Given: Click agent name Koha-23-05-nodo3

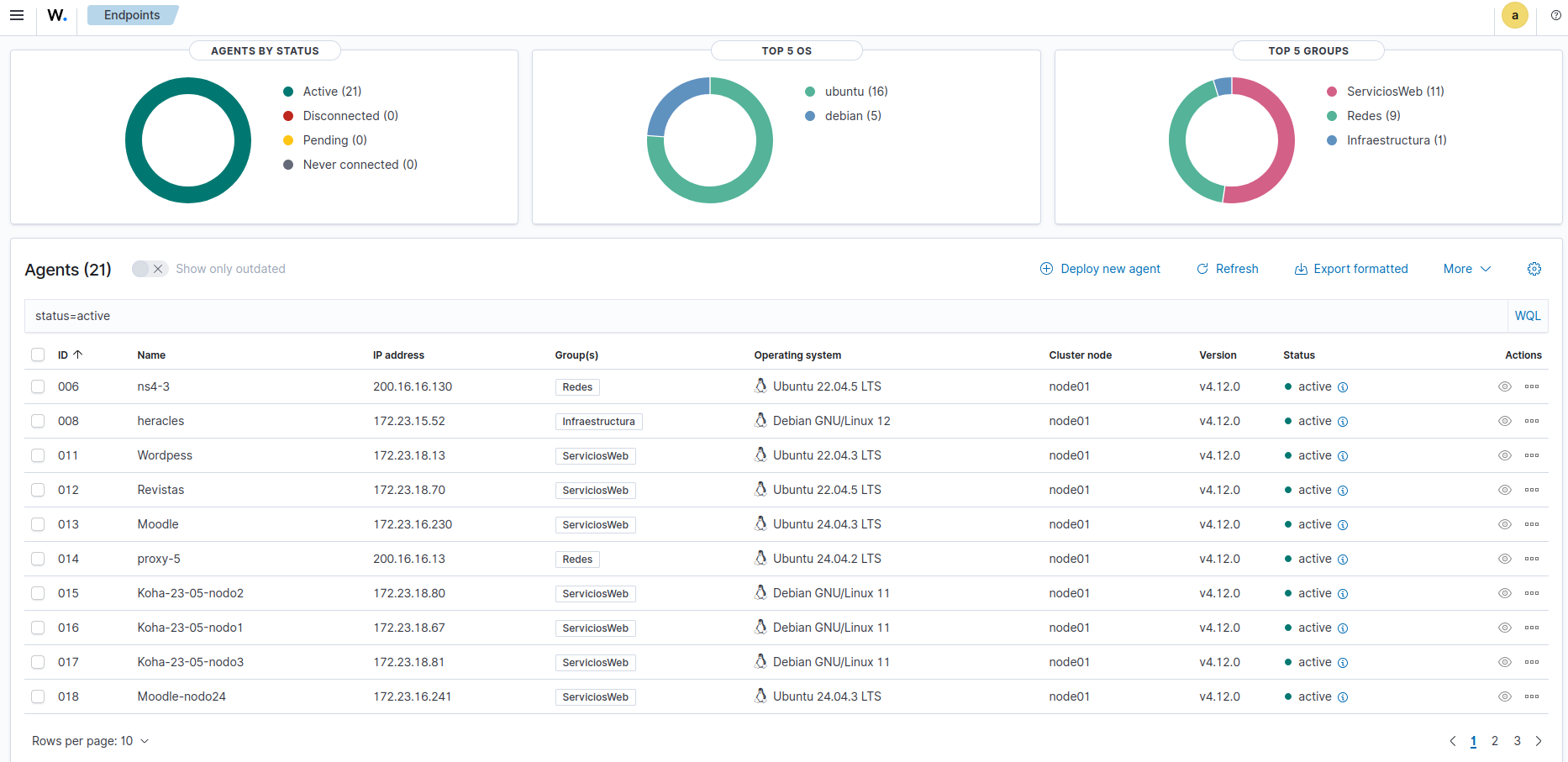Looking at the screenshot, I should pyautogui.click(x=191, y=662).
